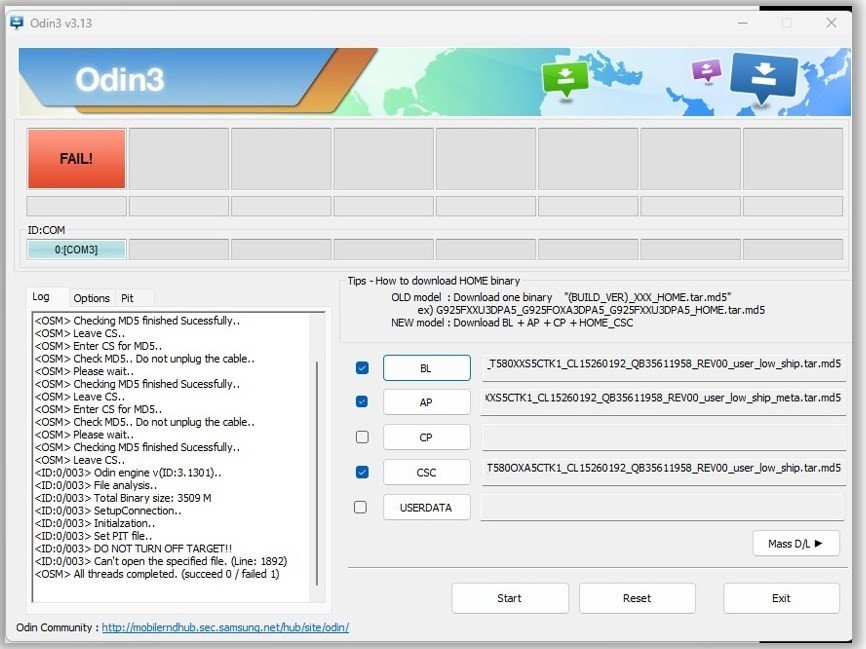866x649 pixels.
Task: Enable the USERDATA checkbox
Action: pos(362,507)
